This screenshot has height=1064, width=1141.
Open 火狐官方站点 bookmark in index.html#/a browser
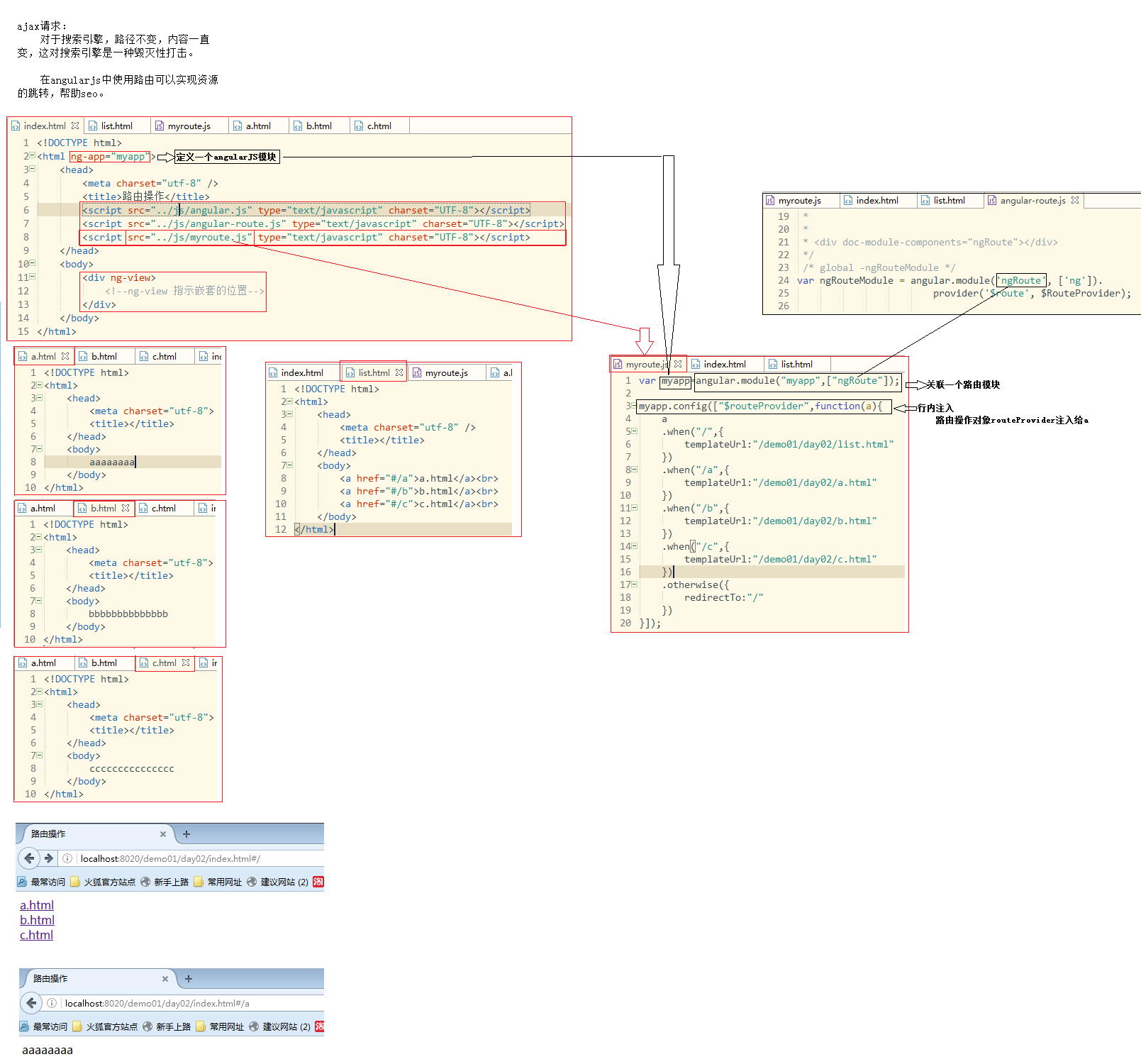tap(105, 1026)
